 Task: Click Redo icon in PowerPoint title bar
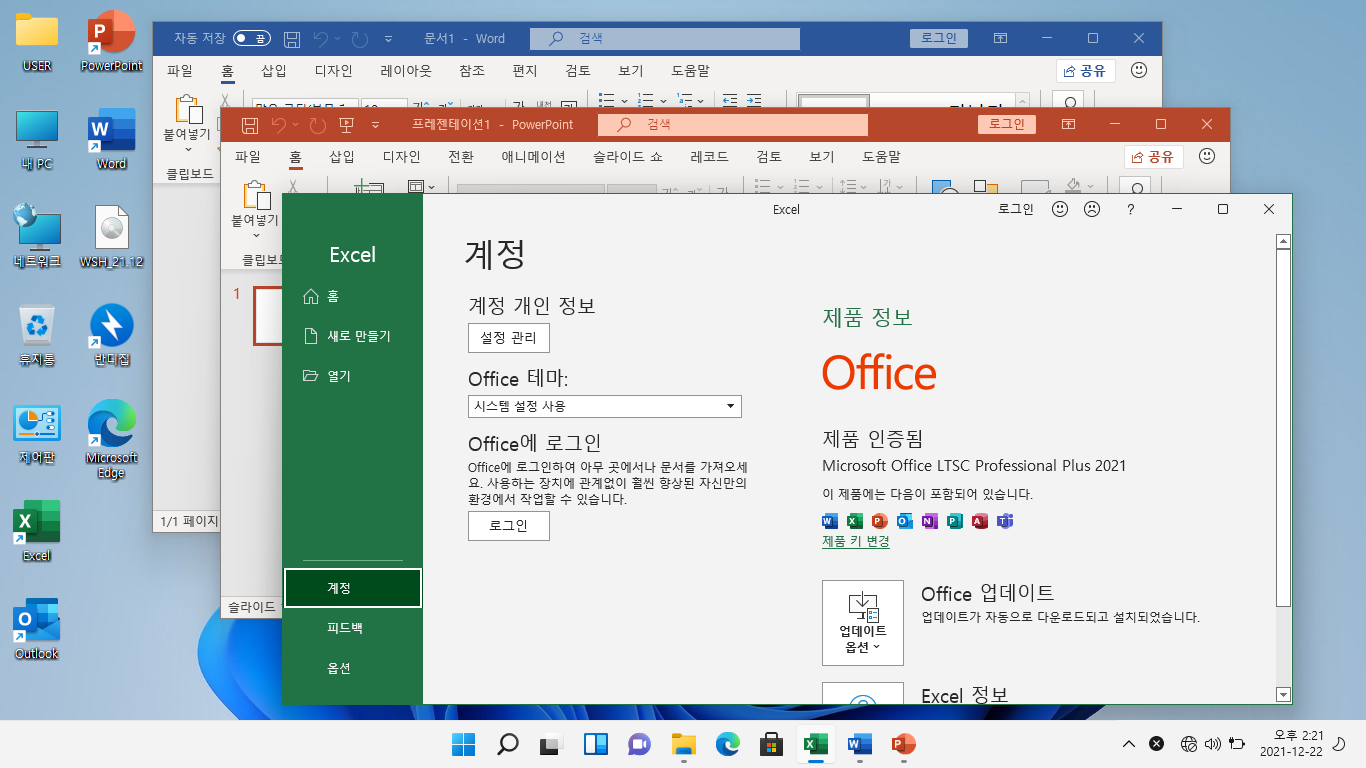click(x=318, y=124)
